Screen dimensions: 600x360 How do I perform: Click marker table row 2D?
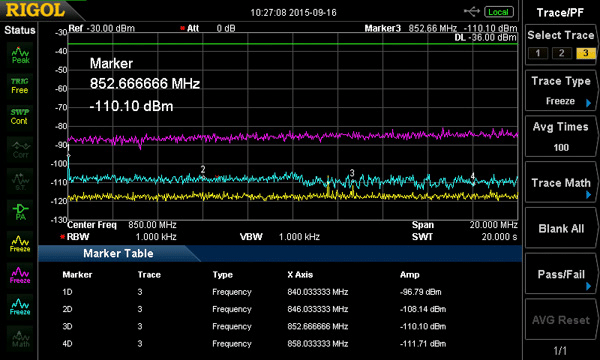click(x=254, y=309)
